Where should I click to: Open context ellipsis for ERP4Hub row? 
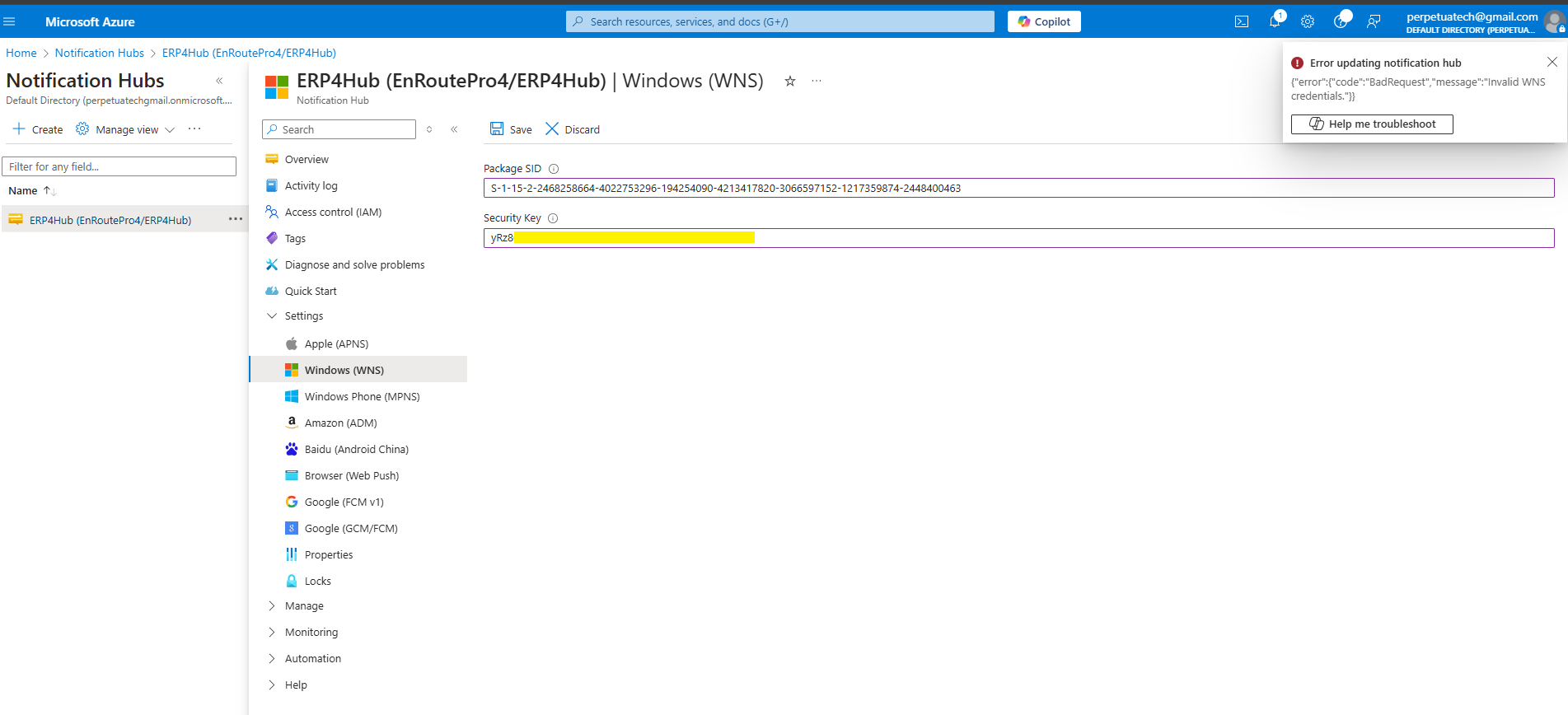[236, 219]
